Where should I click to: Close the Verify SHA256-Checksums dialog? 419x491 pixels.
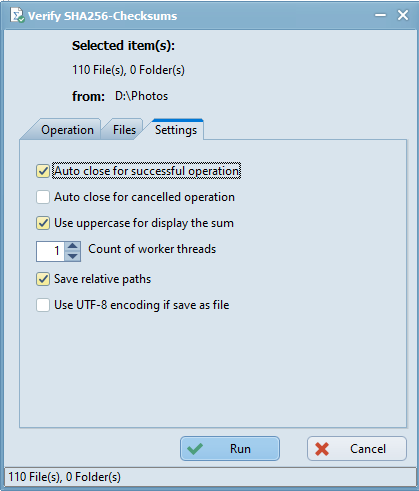pyautogui.click(x=403, y=15)
